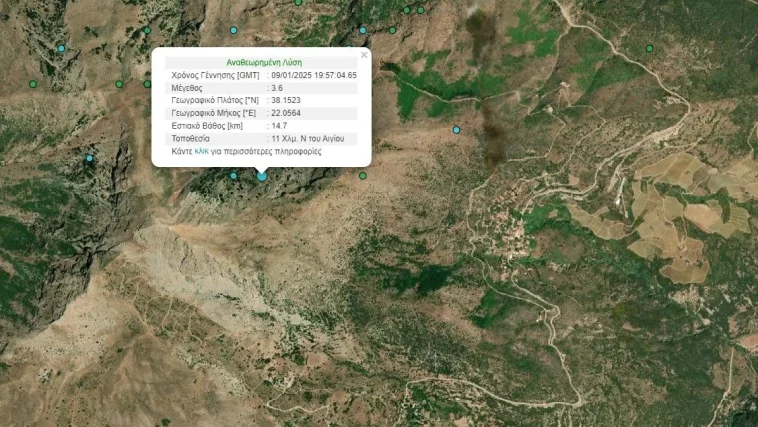Select green marker touching the popup's left edge
Screen dimensions: 758x427
click(147, 84)
